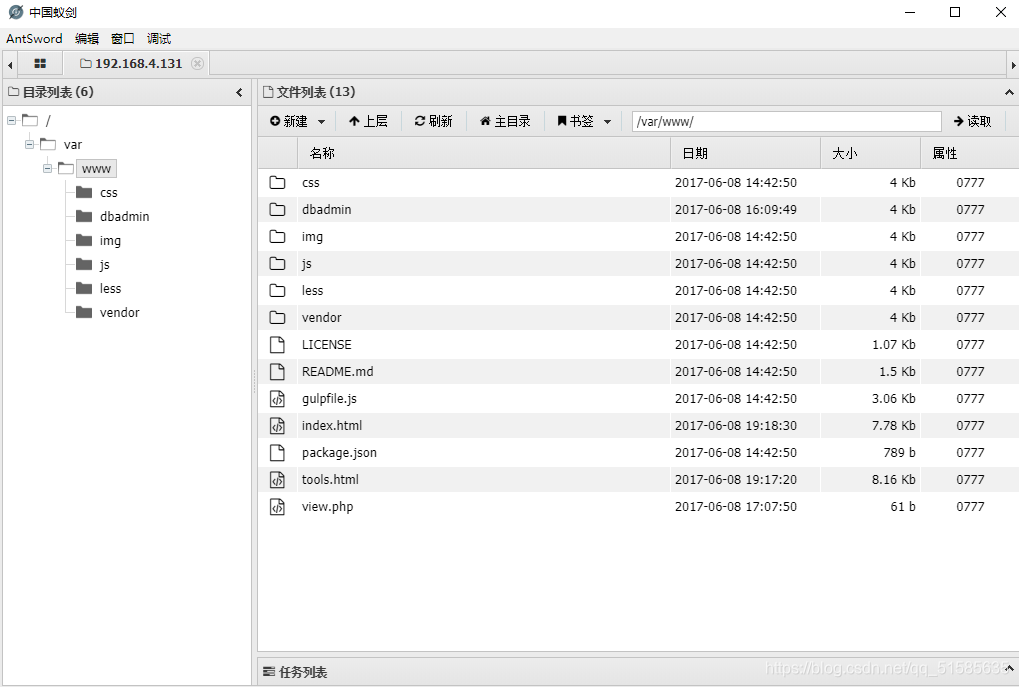Select the css folder icon in the tree

click(84, 192)
